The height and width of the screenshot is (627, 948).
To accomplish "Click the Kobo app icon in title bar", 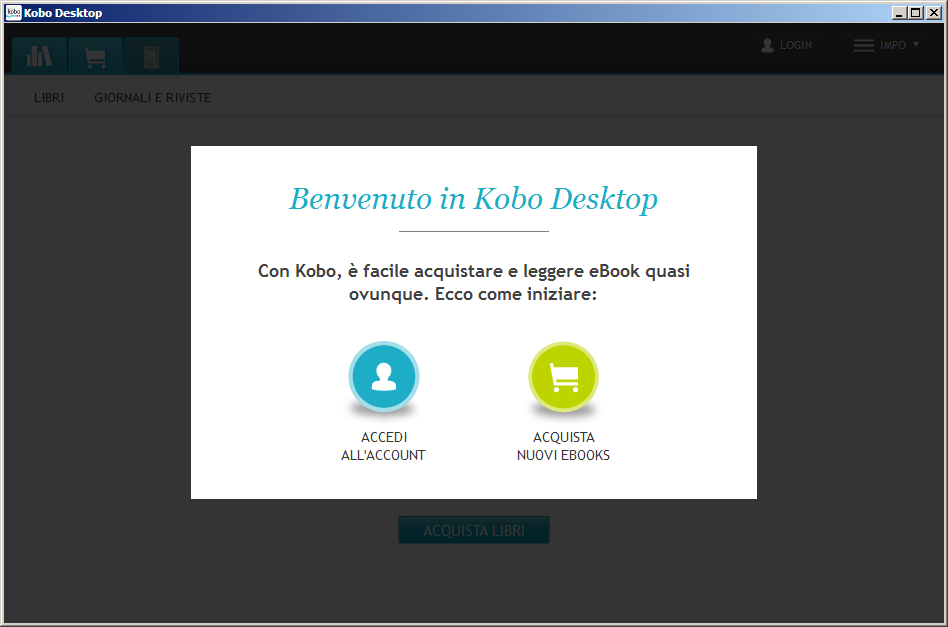I will pyautogui.click(x=13, y=13).
